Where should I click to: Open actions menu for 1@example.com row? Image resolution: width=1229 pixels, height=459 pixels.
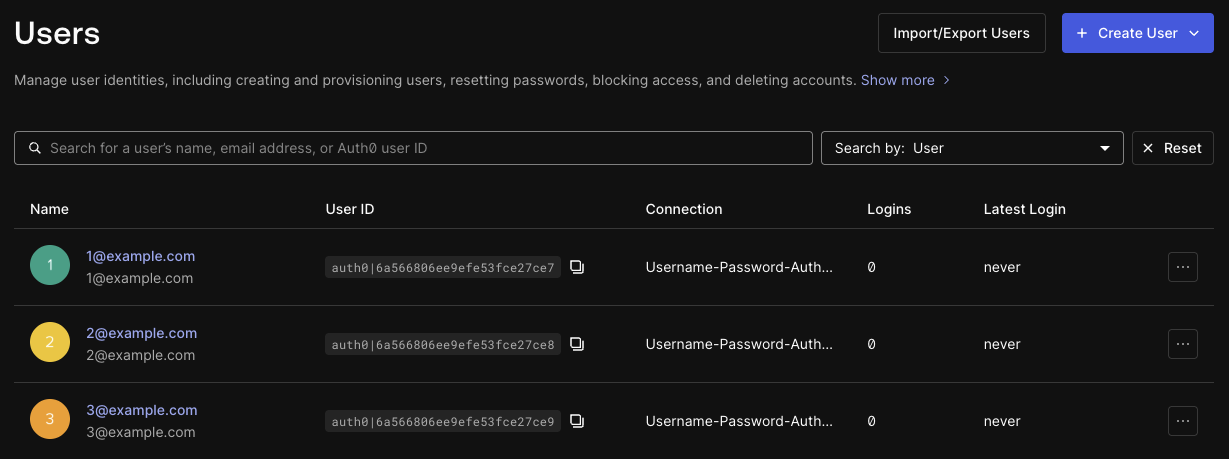[1183, 267]
